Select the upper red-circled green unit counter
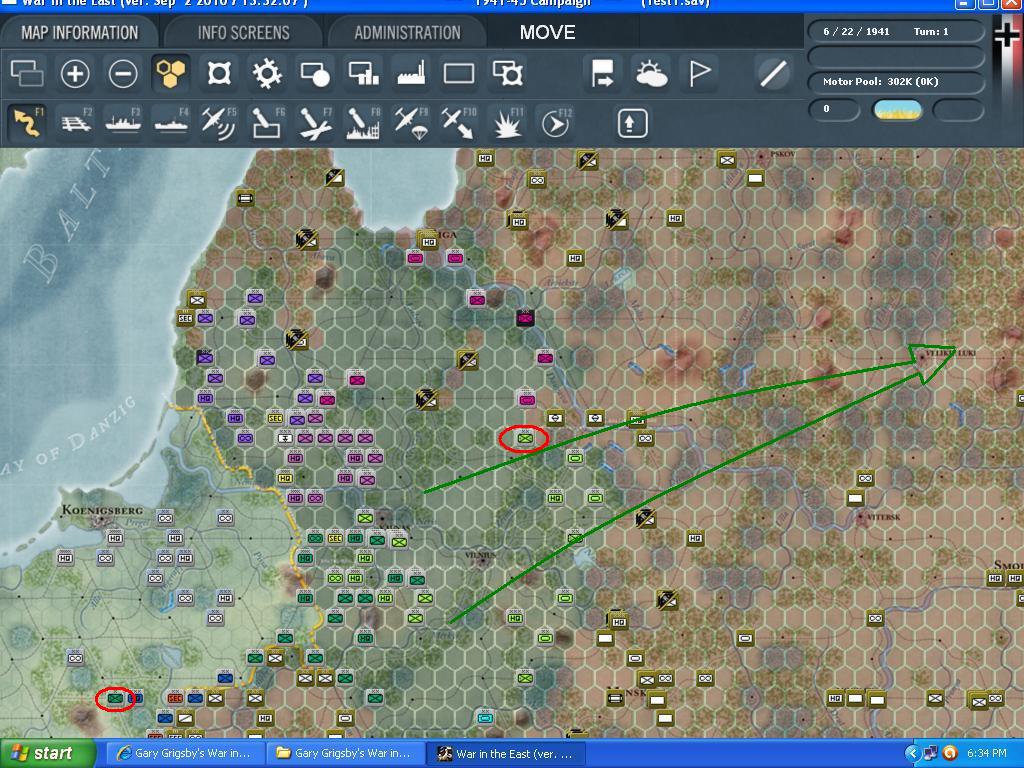The height and width of the screenshot is (768, 1024). pyautogui.click(x=525, y=438)
